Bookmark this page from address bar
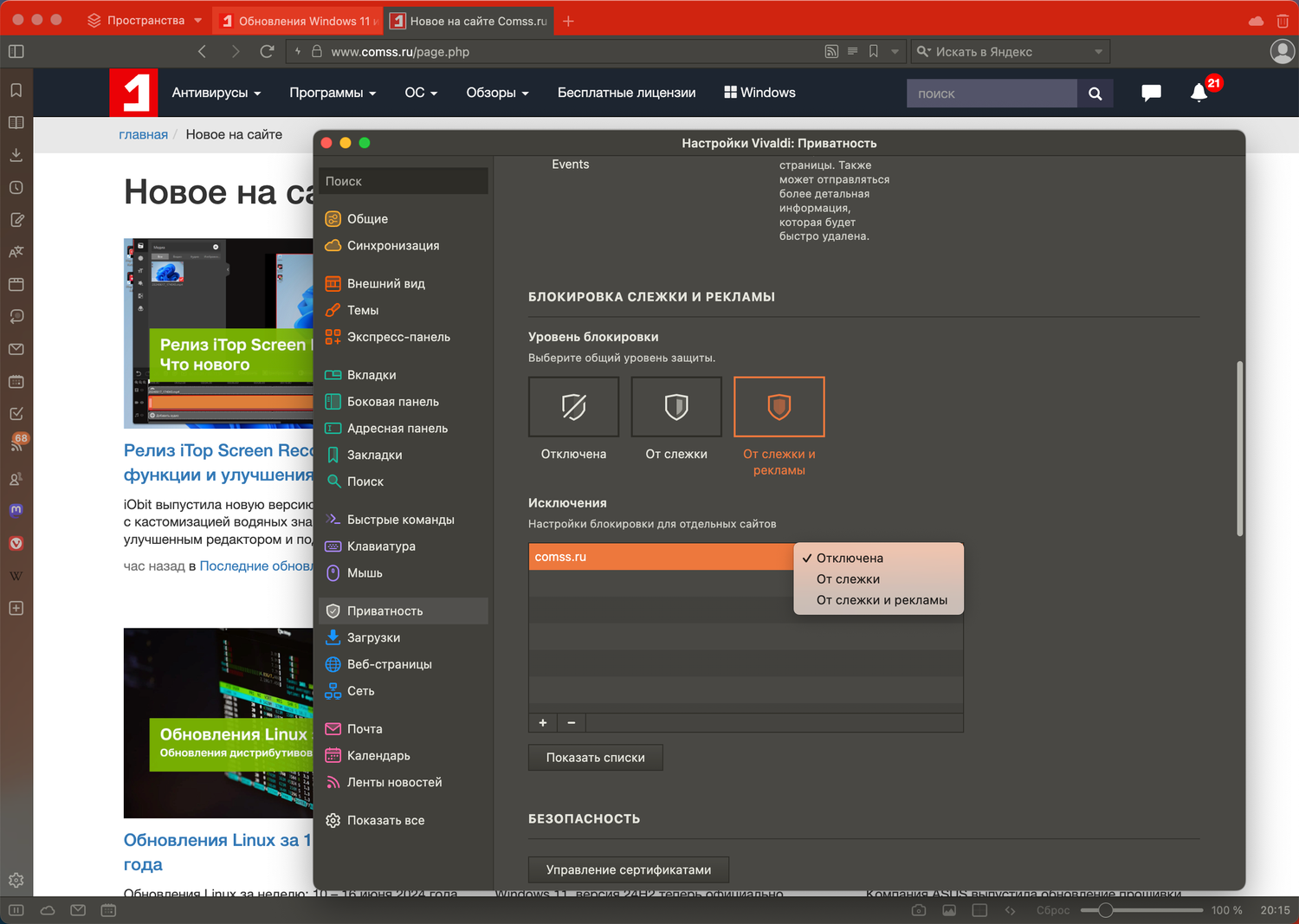The height and width of the screenshot is (924, 1299). tap(874, 51)
